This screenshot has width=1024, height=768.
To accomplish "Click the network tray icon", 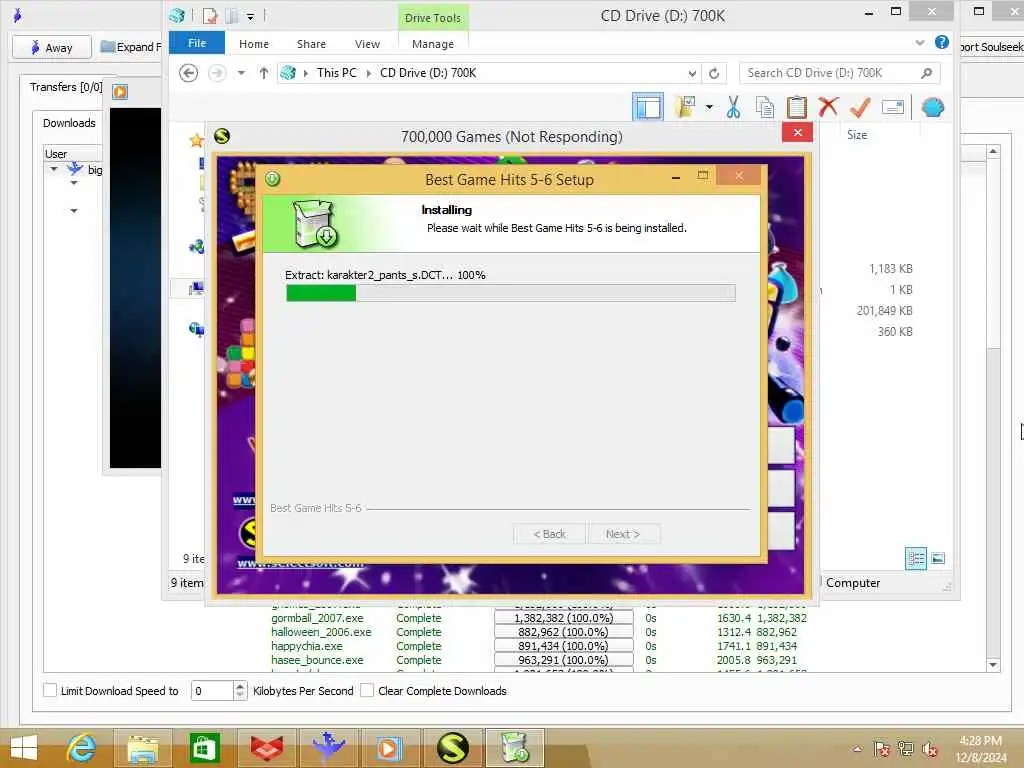I will 905,749.
